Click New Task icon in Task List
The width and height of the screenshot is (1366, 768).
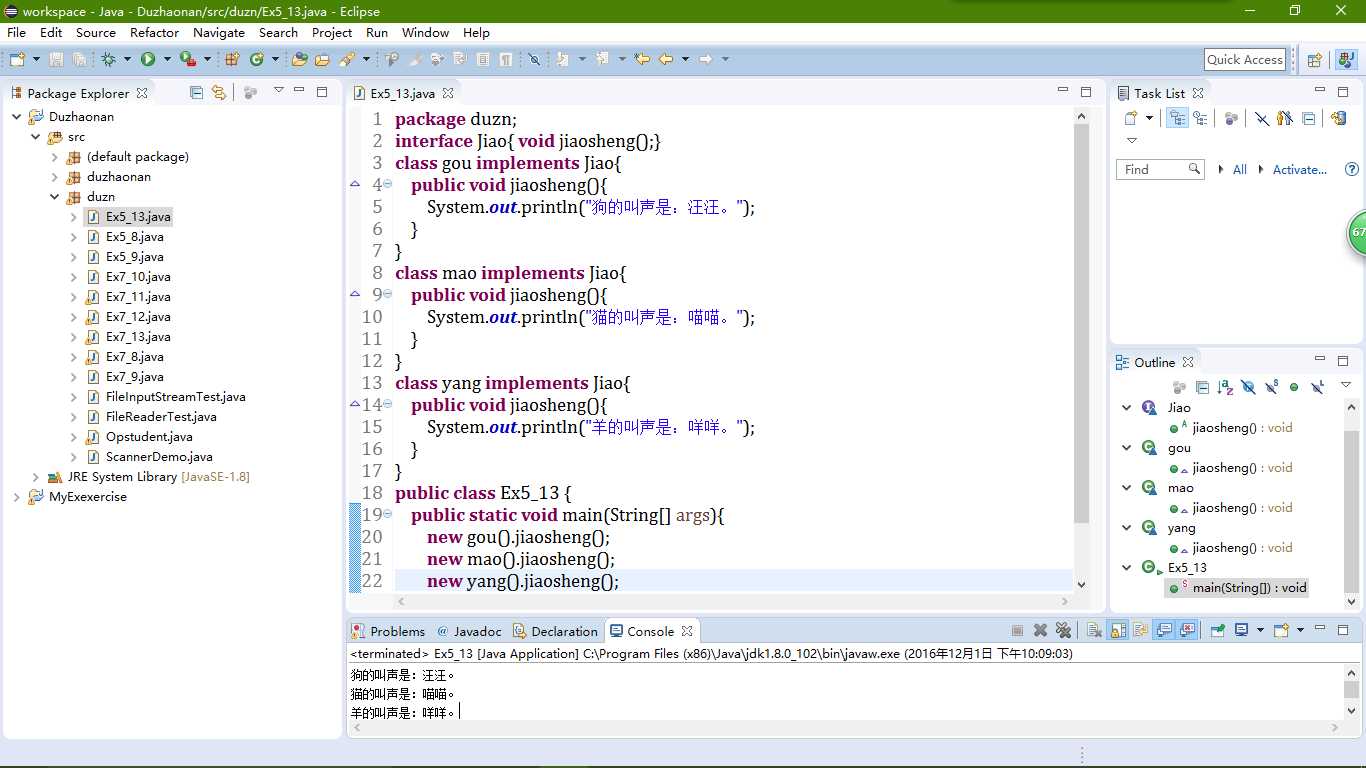[1130, 118]
